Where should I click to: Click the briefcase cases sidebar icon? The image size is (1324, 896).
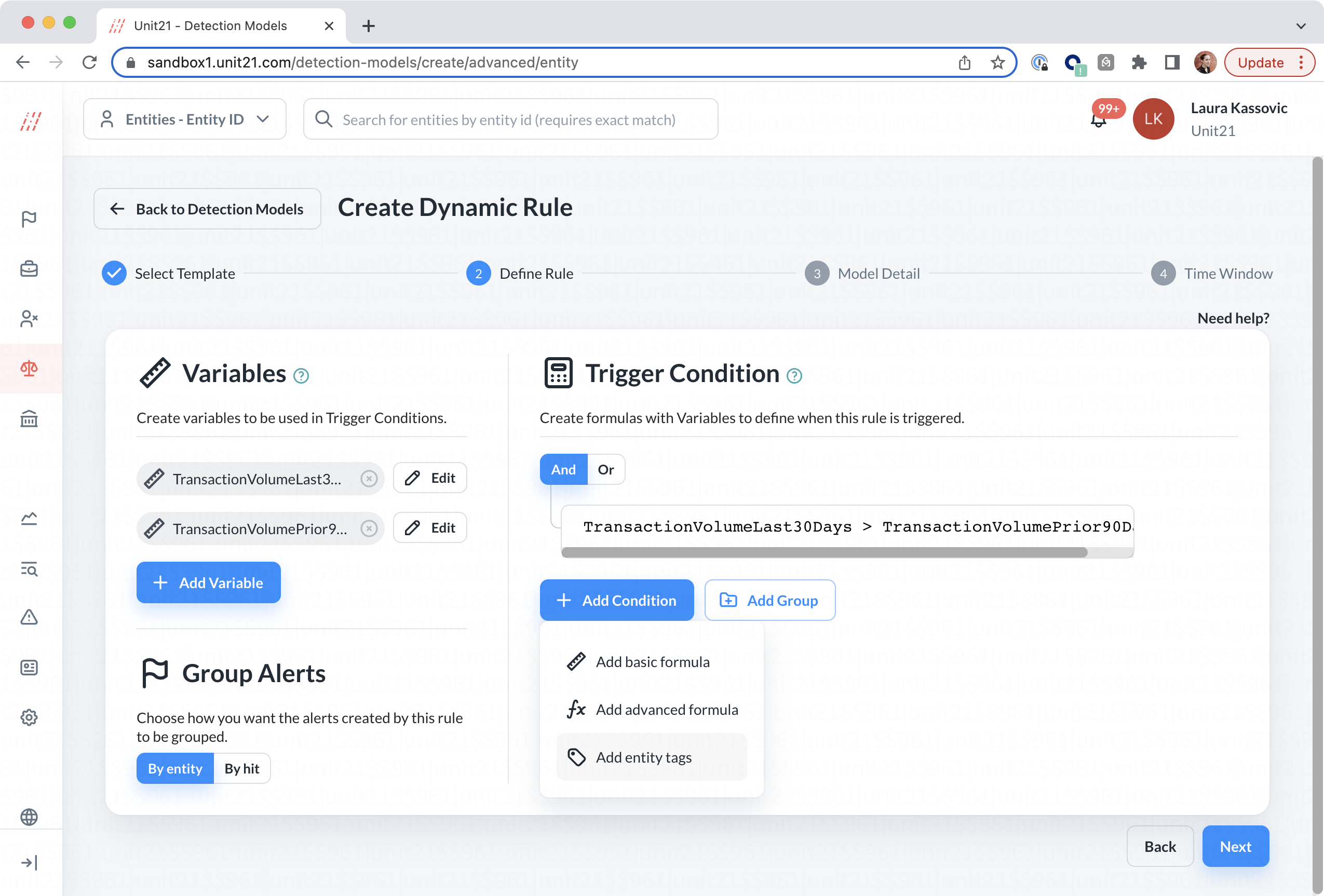[x=29, y=268]
